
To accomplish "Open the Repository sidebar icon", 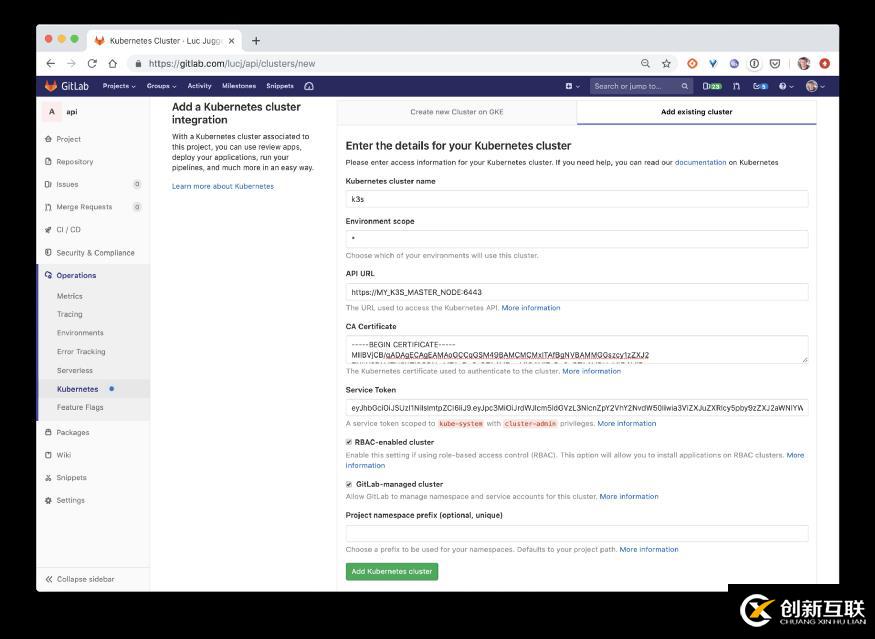I will 48,161.
